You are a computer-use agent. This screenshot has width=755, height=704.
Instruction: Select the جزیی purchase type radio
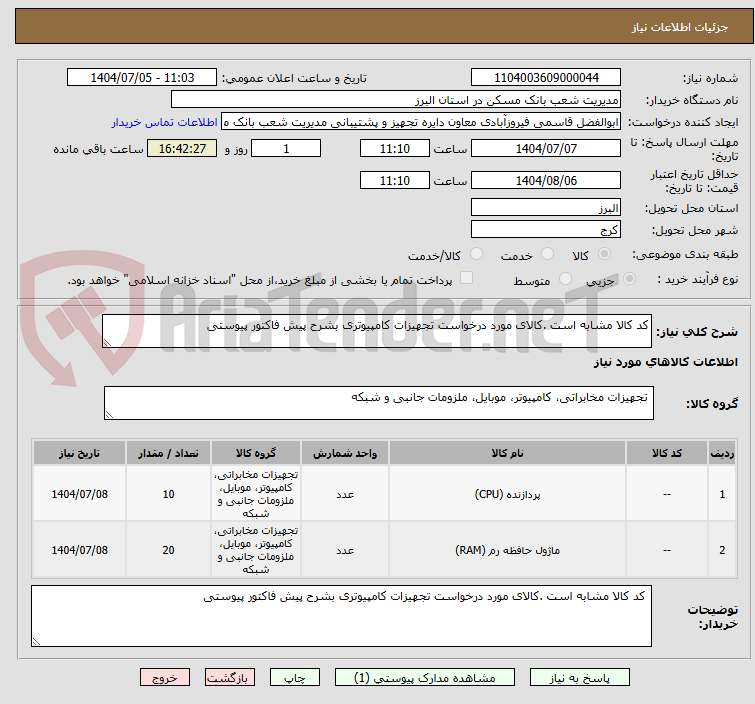coord(629,279)
